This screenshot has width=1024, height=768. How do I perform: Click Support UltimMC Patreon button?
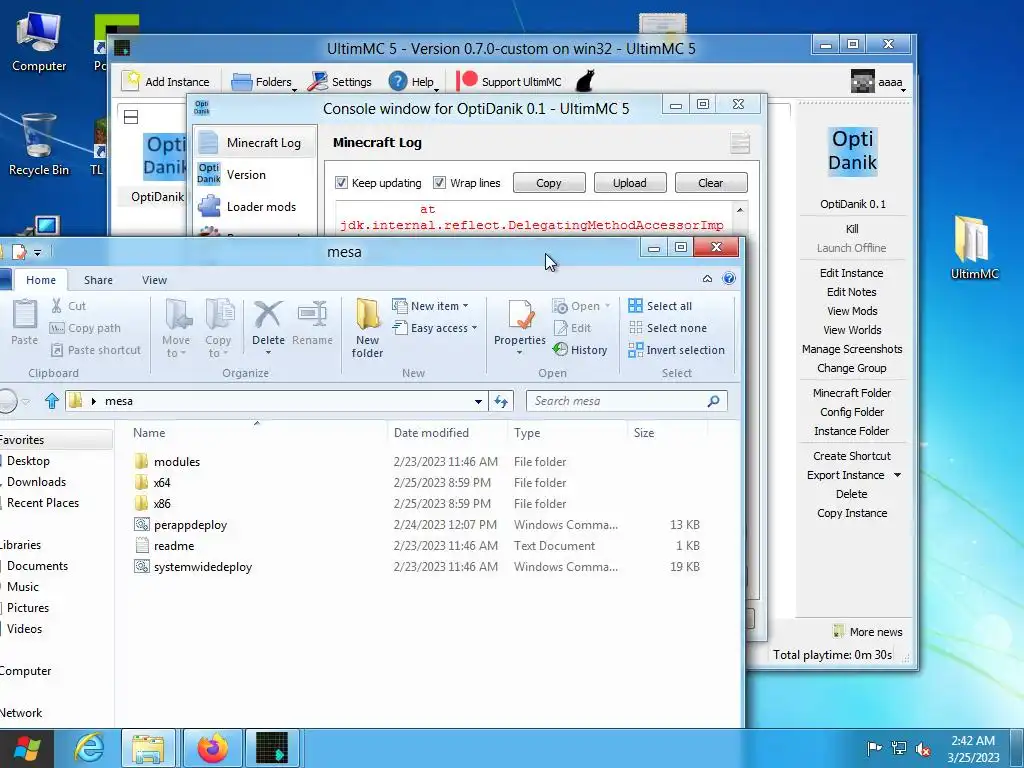point(509,82)
